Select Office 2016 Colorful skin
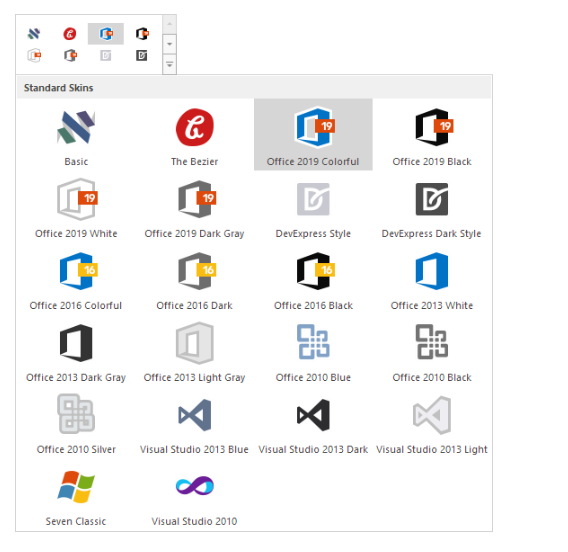The height and width of the screenshot is (552, 568). [x=76, y=279]
